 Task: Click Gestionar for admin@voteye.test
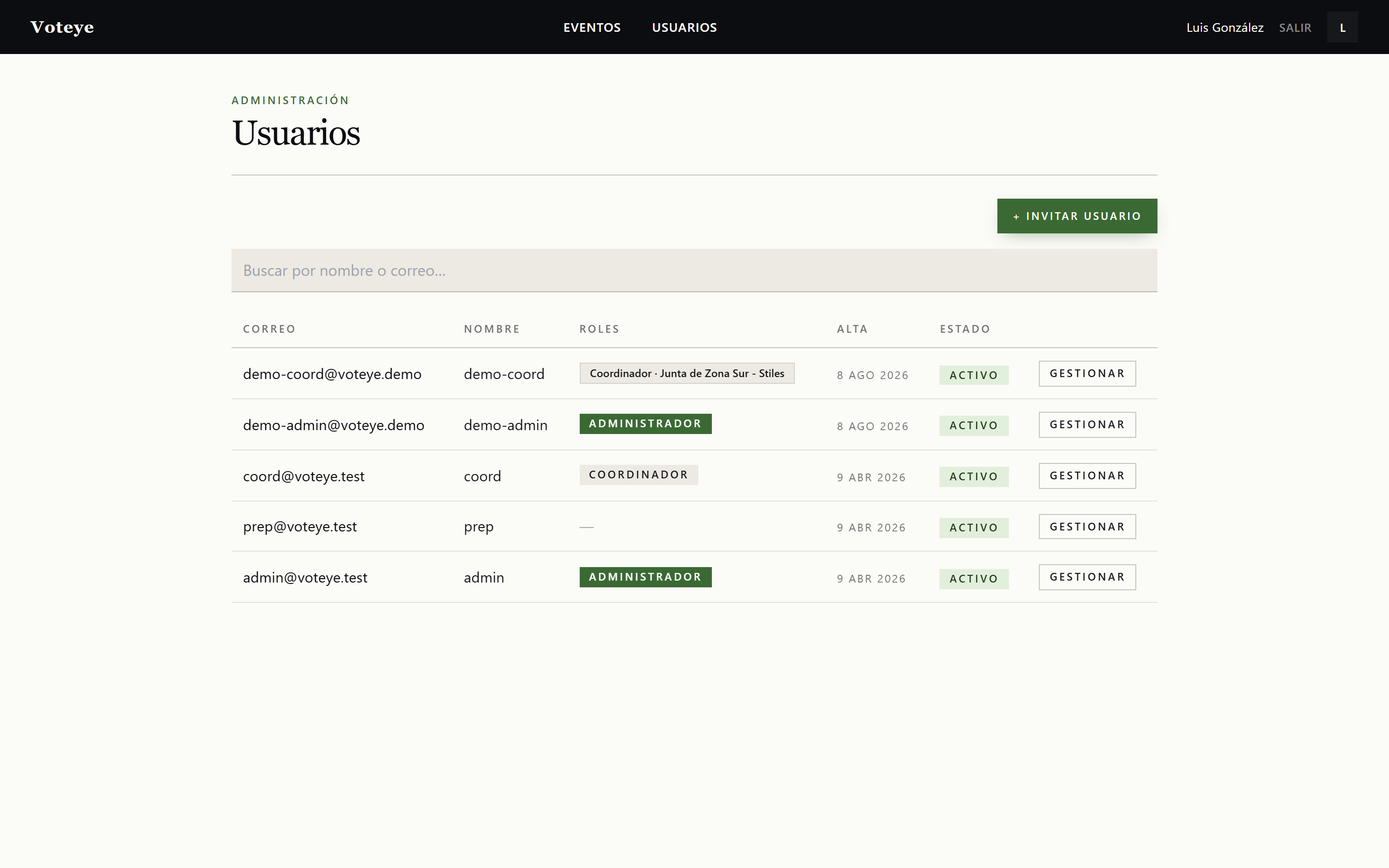click(1087, 577)
